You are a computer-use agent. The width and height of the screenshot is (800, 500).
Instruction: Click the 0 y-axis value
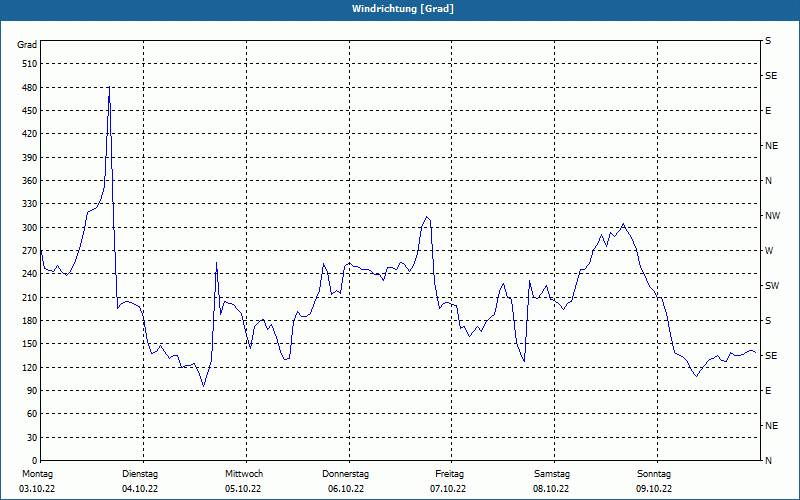pyautogui.click(x=35, y=461)
